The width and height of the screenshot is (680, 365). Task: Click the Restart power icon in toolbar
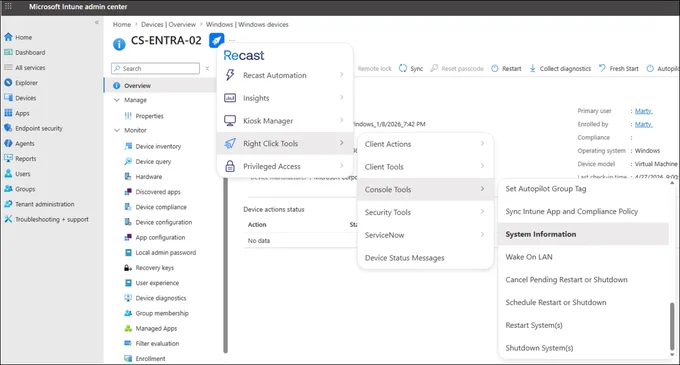pyautogui.click(x=495, y=68)
